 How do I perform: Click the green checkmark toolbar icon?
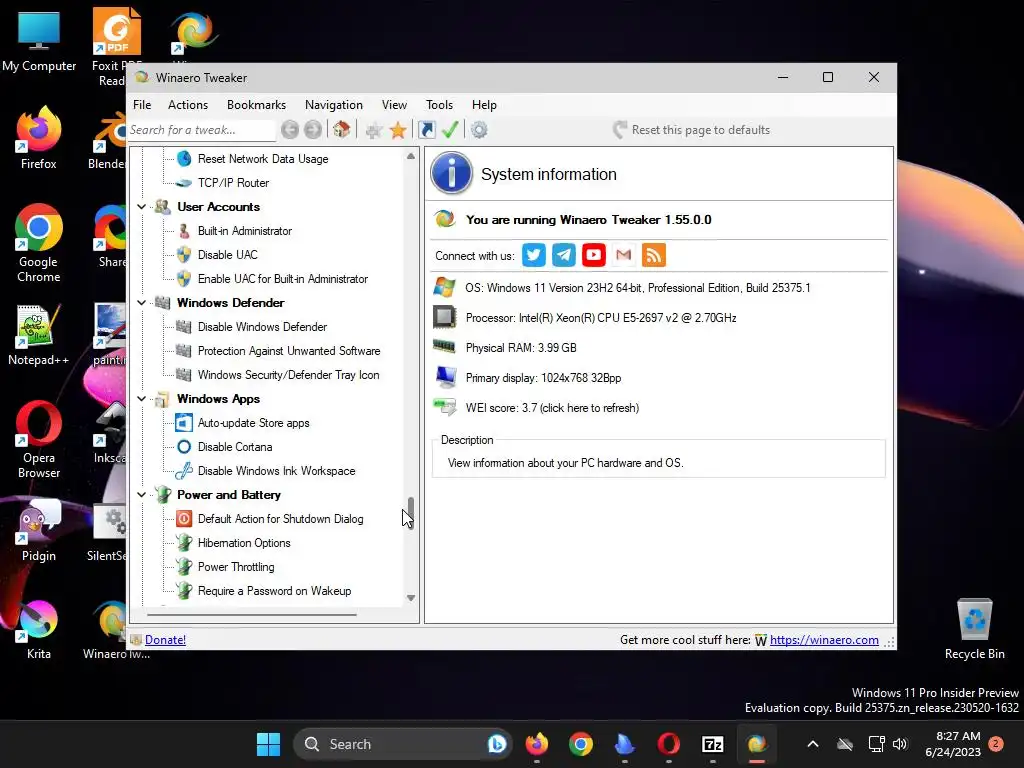[x=450, y=129]
